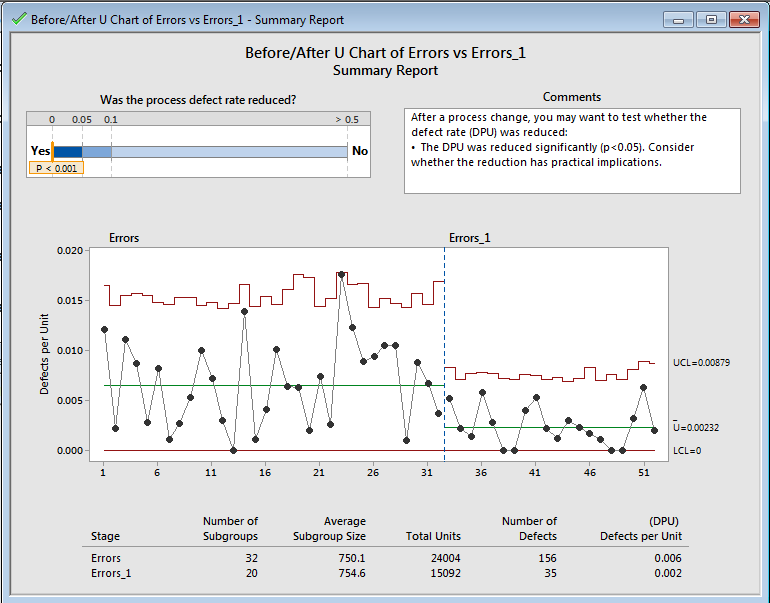770x603 pixels.
Task: Click the 'No' label on the p-value bar
Action: [359, 151]
